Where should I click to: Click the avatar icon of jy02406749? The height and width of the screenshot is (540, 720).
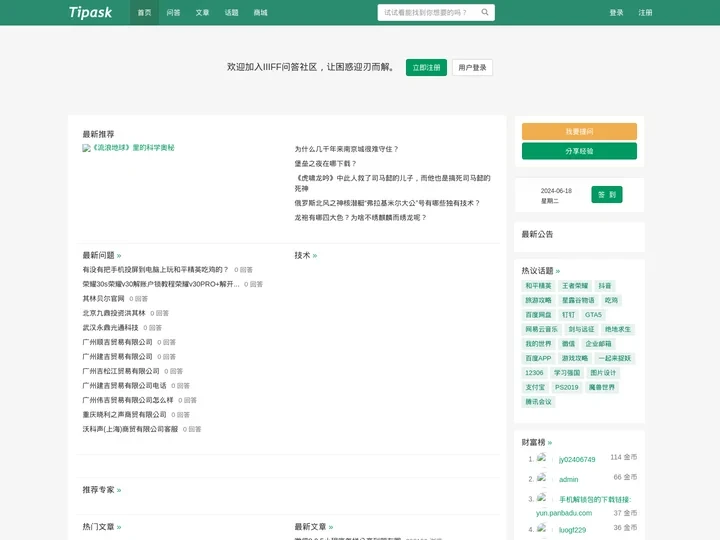click(542, 458)
